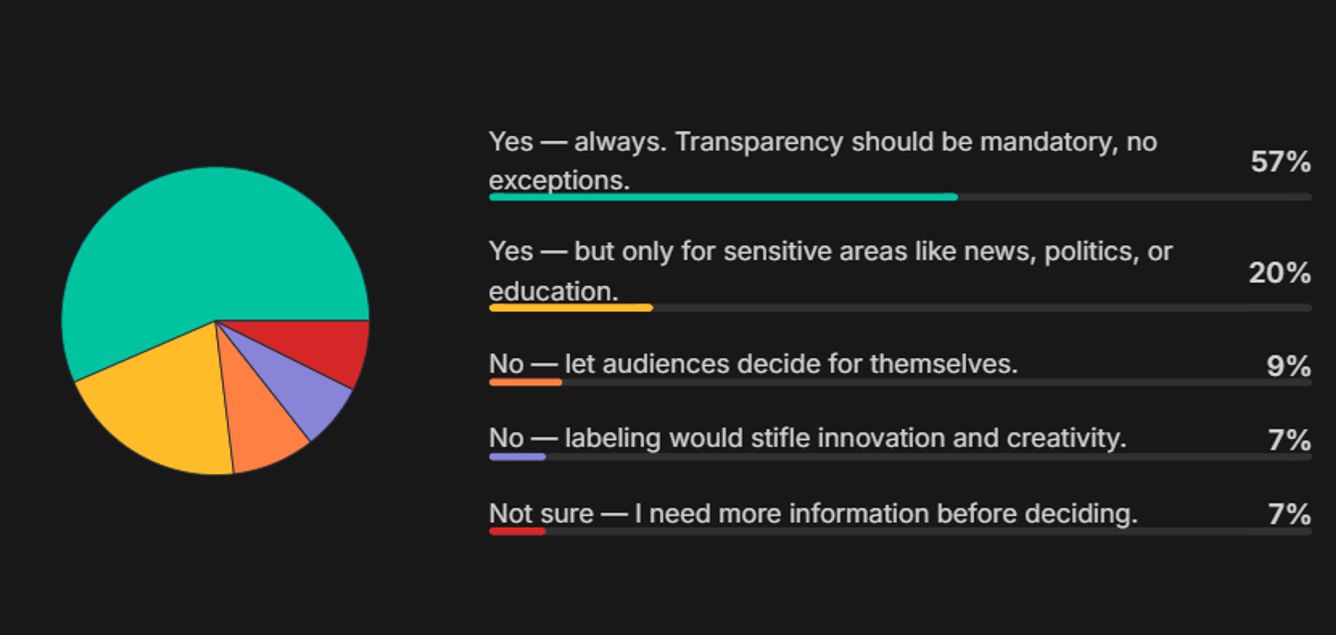Select "Yes — but only for sensitive areas" option

coord(830,271)
